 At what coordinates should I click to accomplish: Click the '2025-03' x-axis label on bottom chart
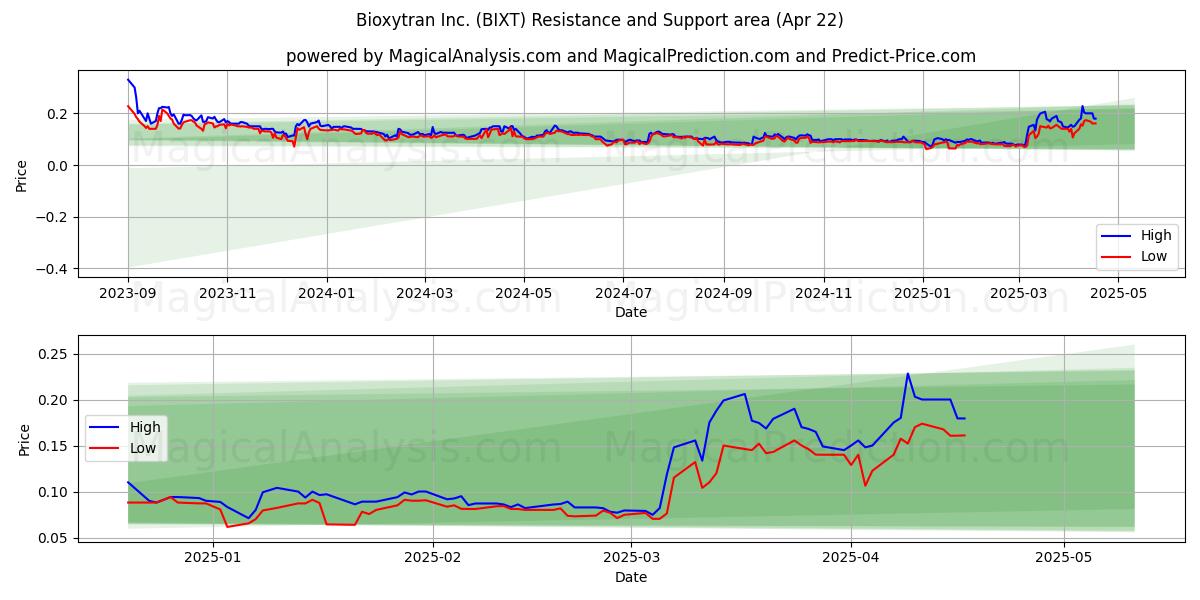632,556
